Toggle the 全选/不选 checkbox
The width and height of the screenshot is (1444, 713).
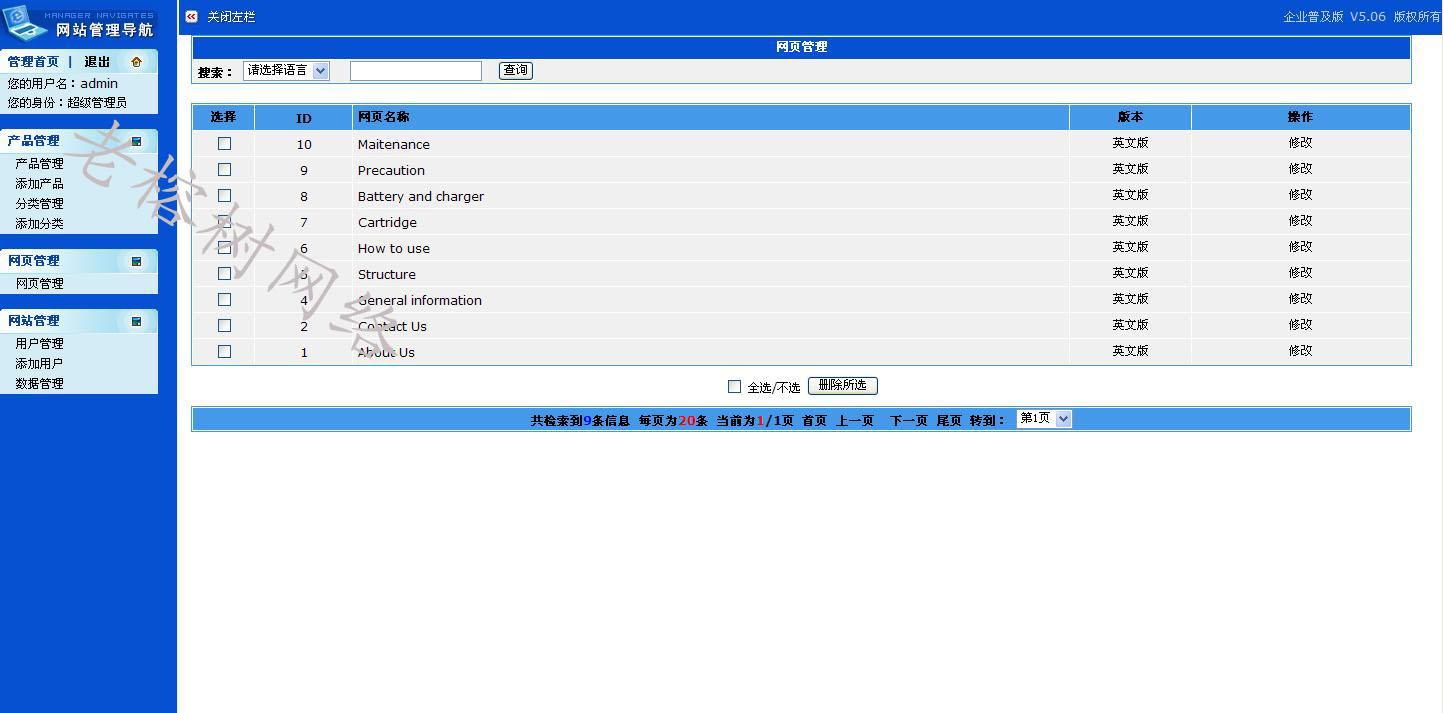[x=734, y=387]
